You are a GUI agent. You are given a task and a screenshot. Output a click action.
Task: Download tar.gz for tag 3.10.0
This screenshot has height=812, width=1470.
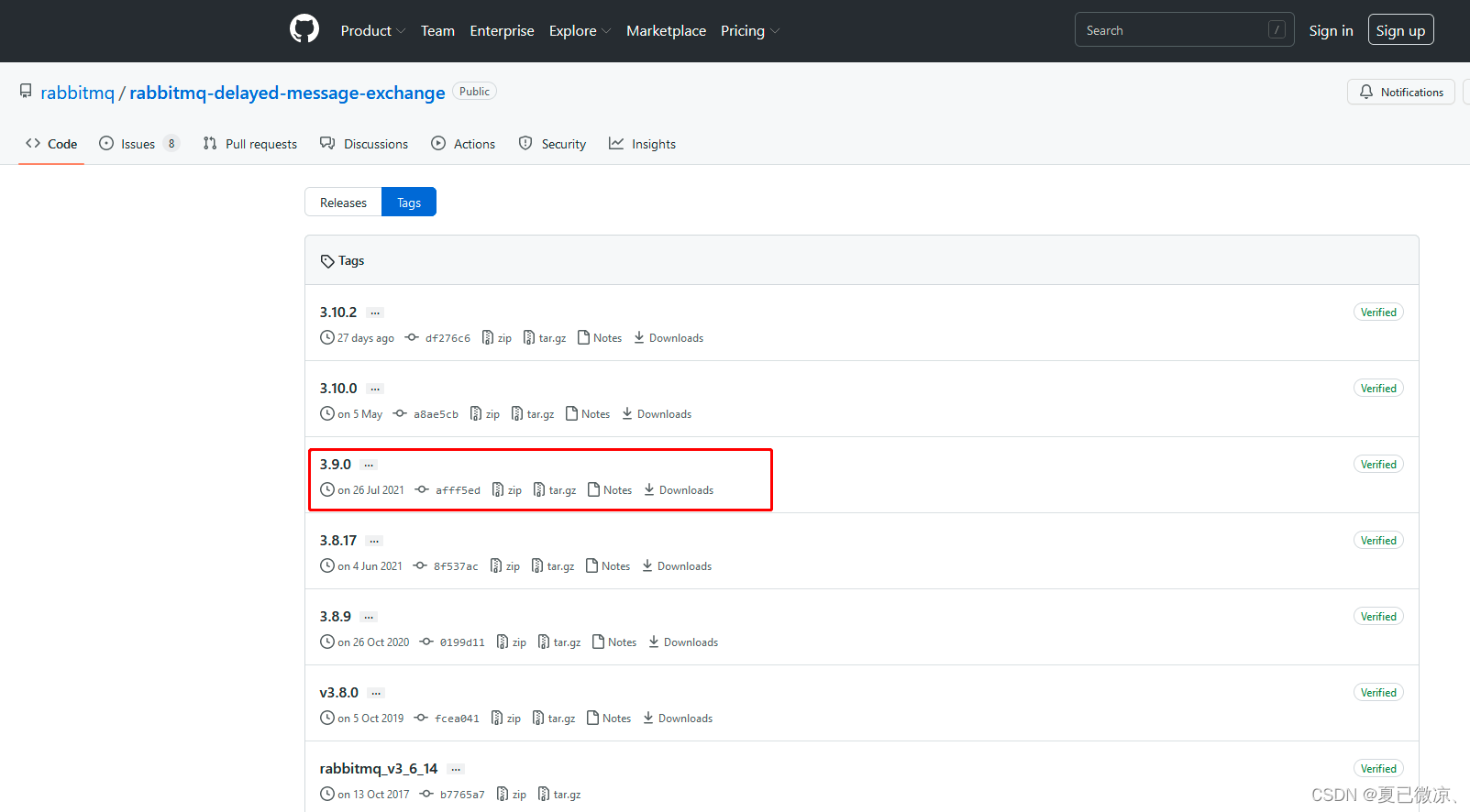pos(533,414)
